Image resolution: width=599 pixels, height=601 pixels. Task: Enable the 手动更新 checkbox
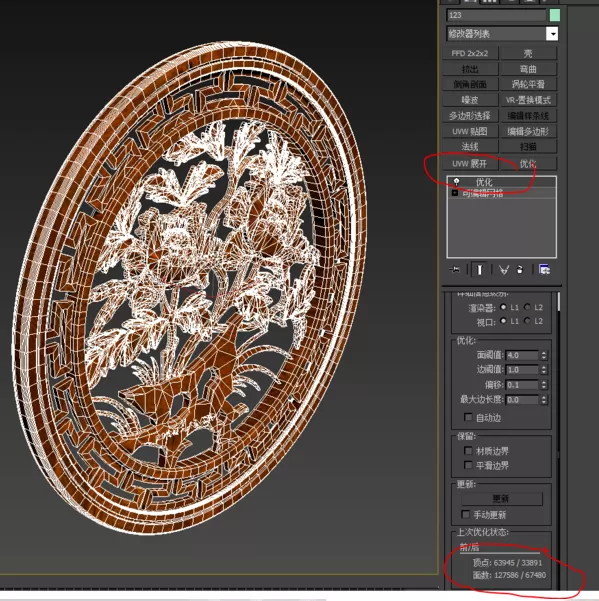(466, 514)
